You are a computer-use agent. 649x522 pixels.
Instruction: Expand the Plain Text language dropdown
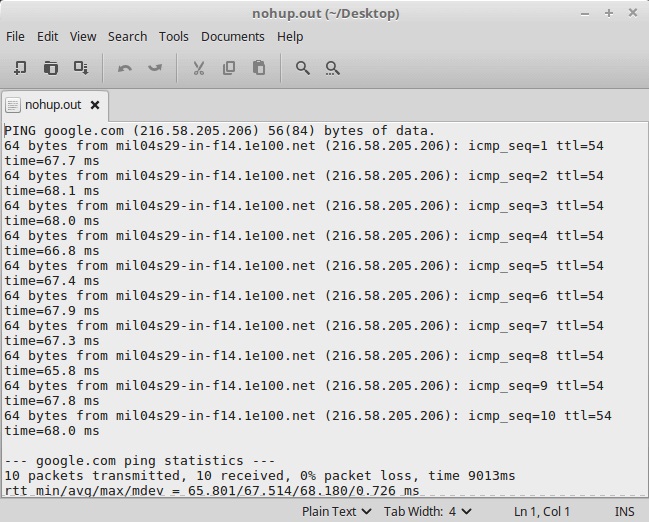pos(336,511)
